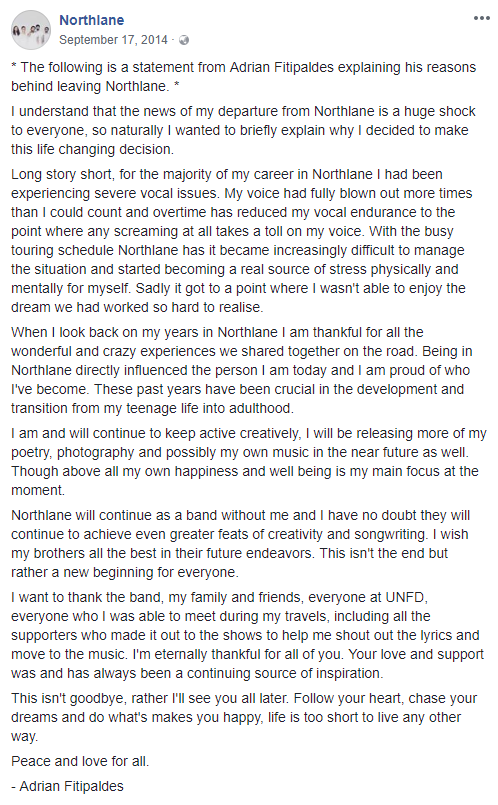
Task: Click the paragraph starting "When I look back"
Action: coord(242,370)
